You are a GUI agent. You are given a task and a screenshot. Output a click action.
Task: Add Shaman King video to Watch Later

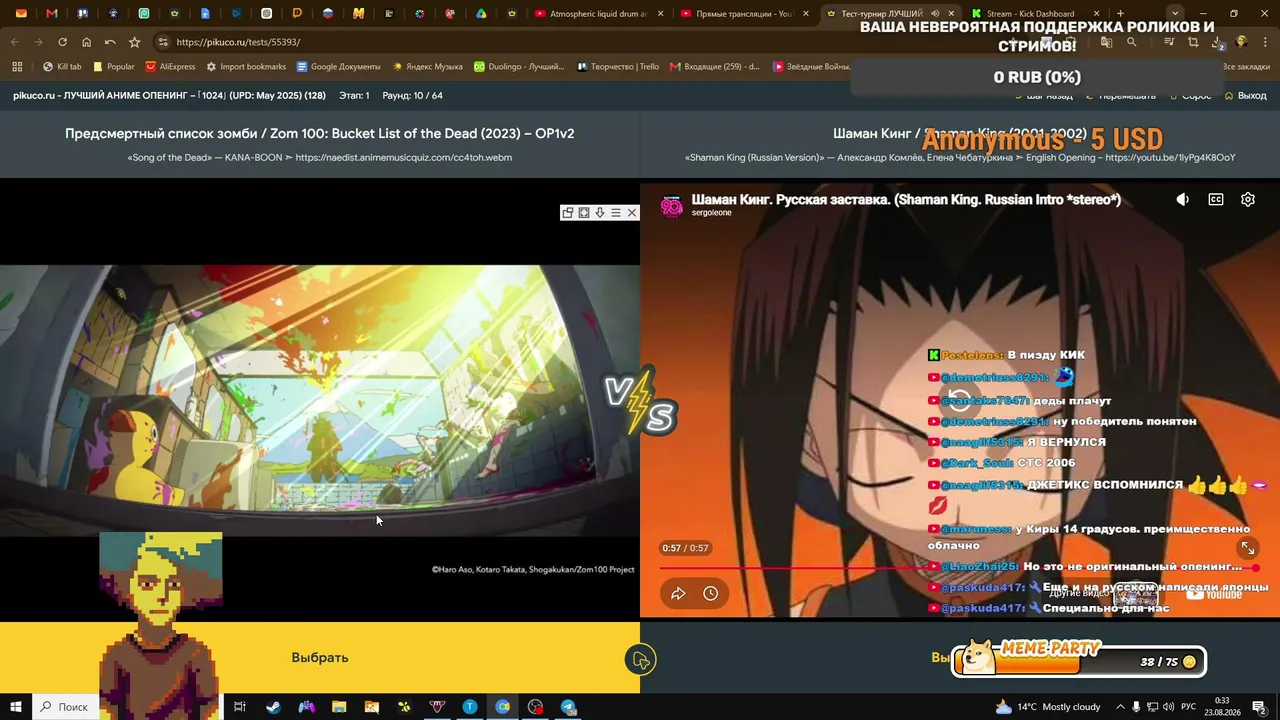click(x=710, y=594)
